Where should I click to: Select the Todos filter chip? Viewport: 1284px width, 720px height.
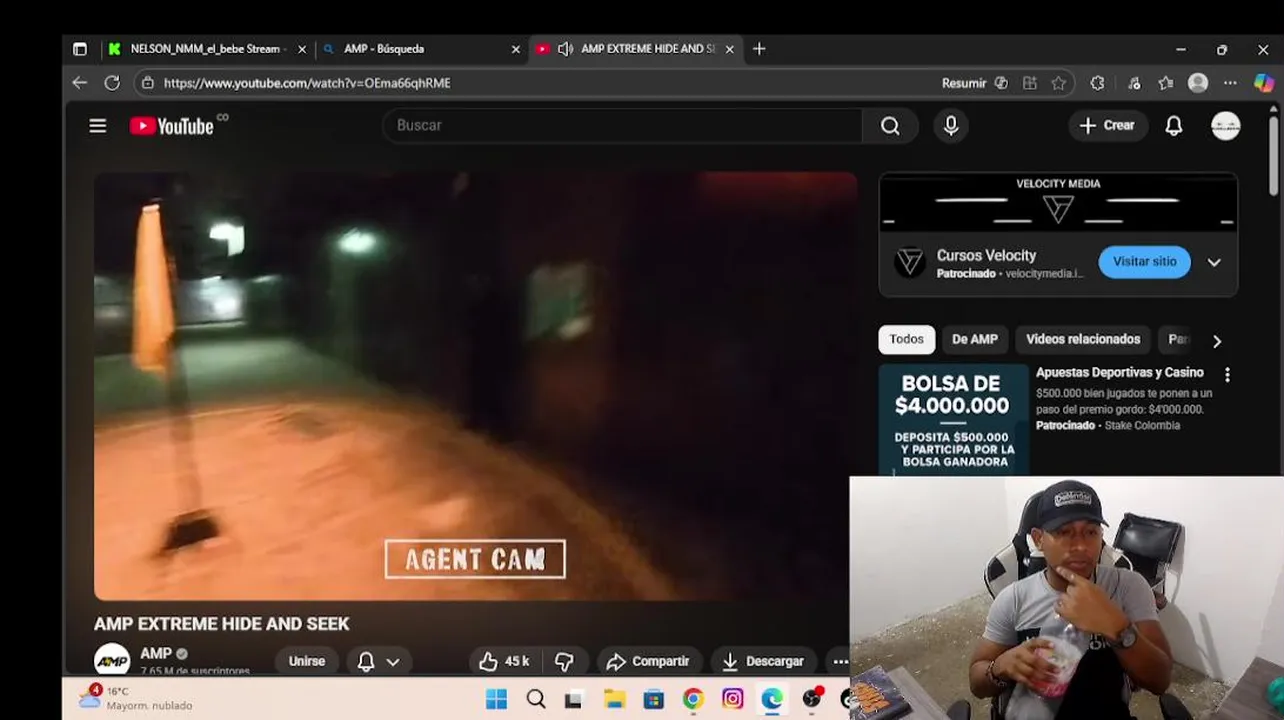click(907, 340)
